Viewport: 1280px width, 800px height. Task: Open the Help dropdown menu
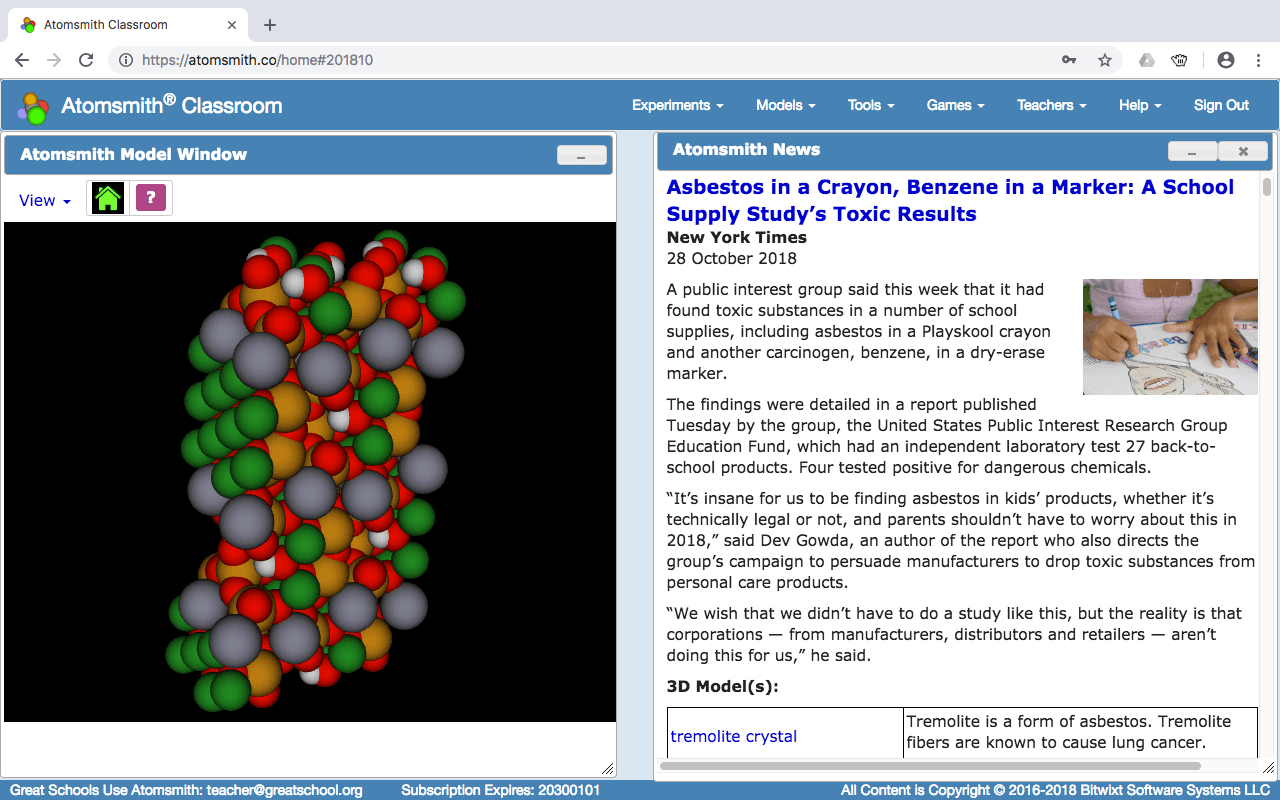(1140, 105)
